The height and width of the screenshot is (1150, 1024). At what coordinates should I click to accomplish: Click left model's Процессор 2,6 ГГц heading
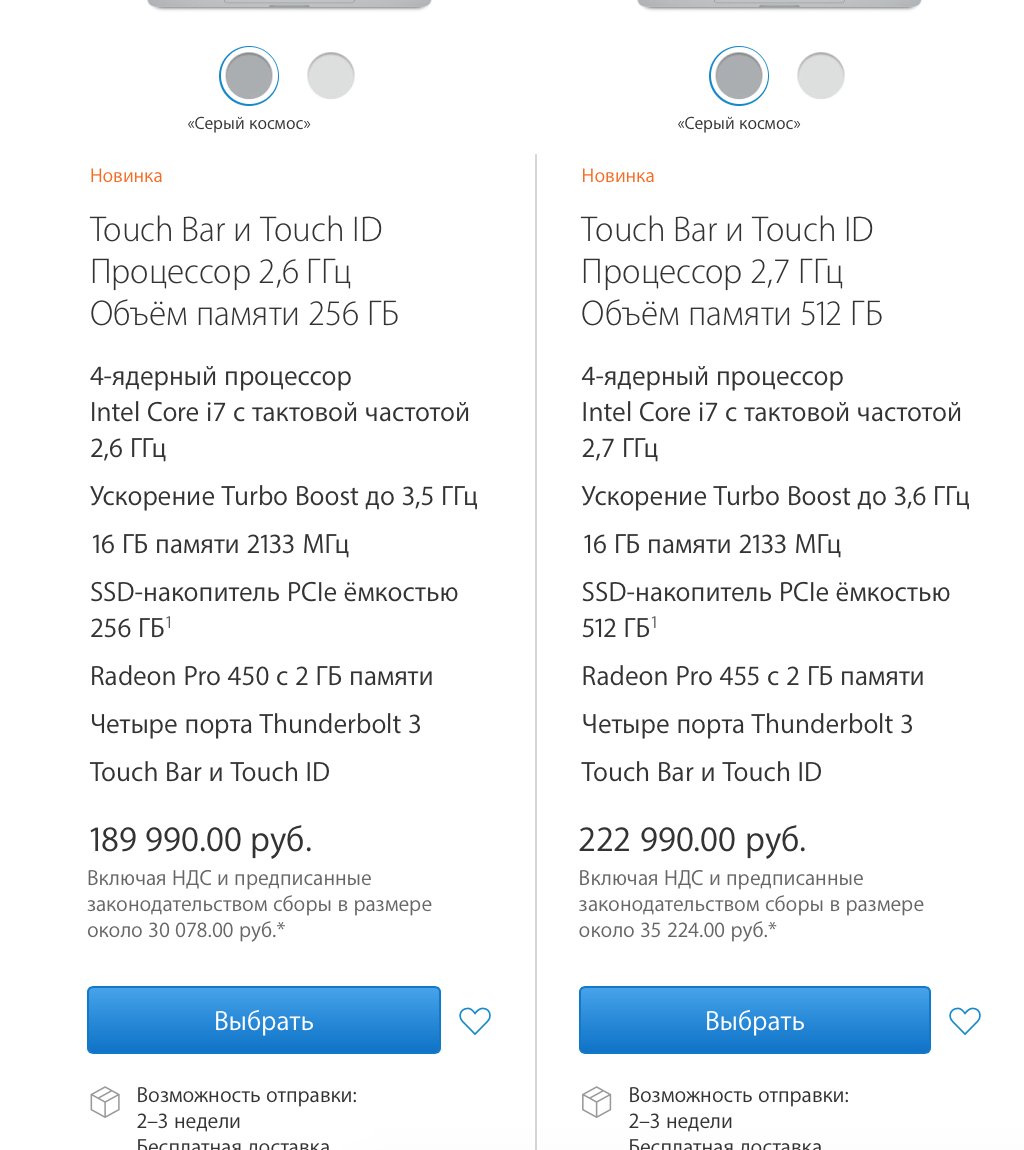(221, 273)
